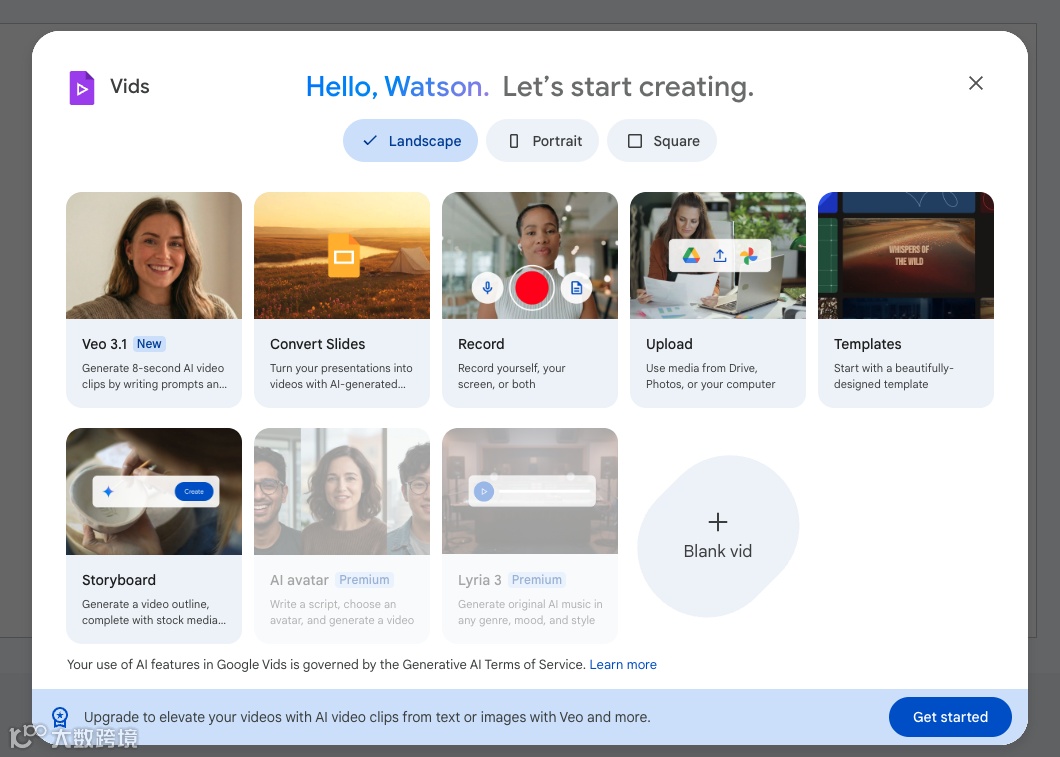Viewport: 1060px width, 757px height.
Task: Click the Lyria 3 card title
Action: (479, 580)
